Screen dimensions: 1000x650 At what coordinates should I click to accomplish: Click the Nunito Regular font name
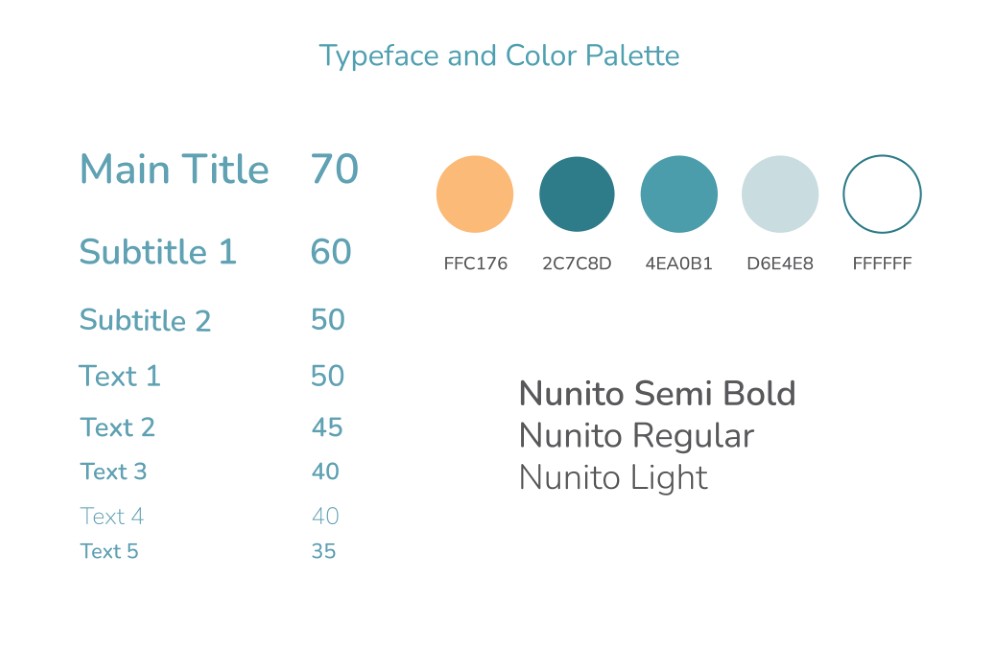[x=636, y=436]
